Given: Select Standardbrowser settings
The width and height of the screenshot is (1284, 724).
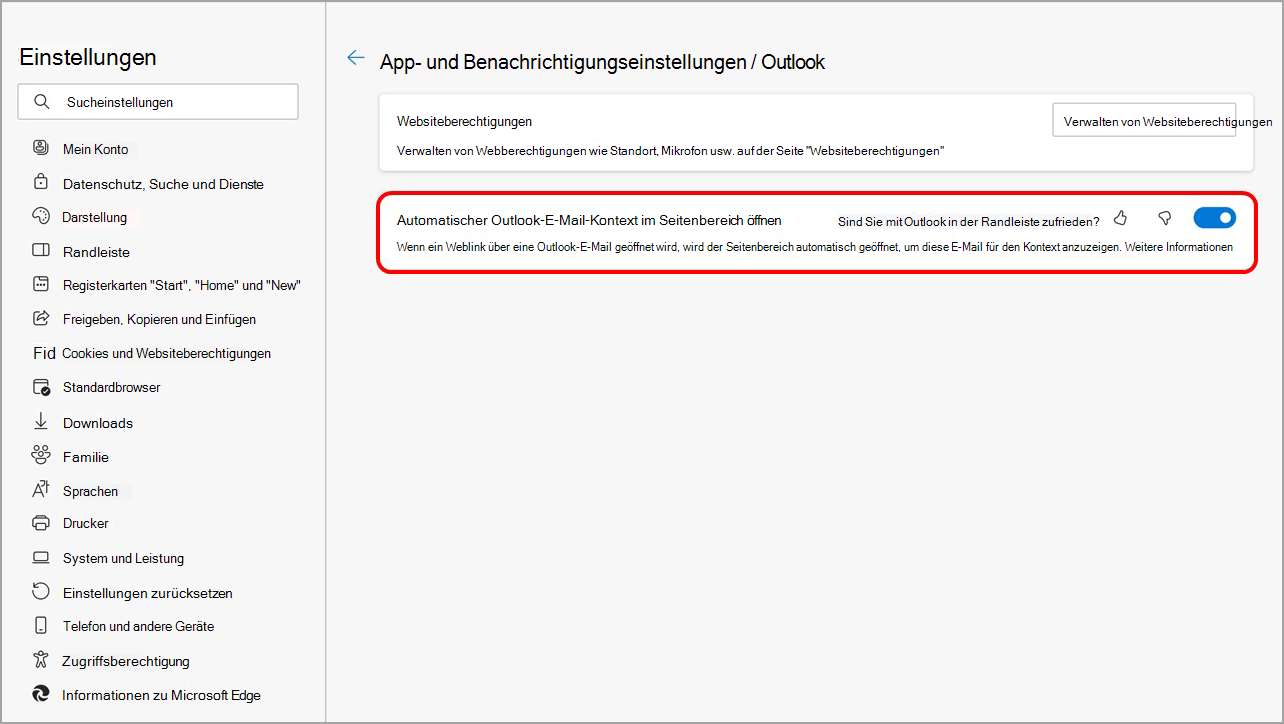Looking at the screenshot, I should click(x=111, y=387).
